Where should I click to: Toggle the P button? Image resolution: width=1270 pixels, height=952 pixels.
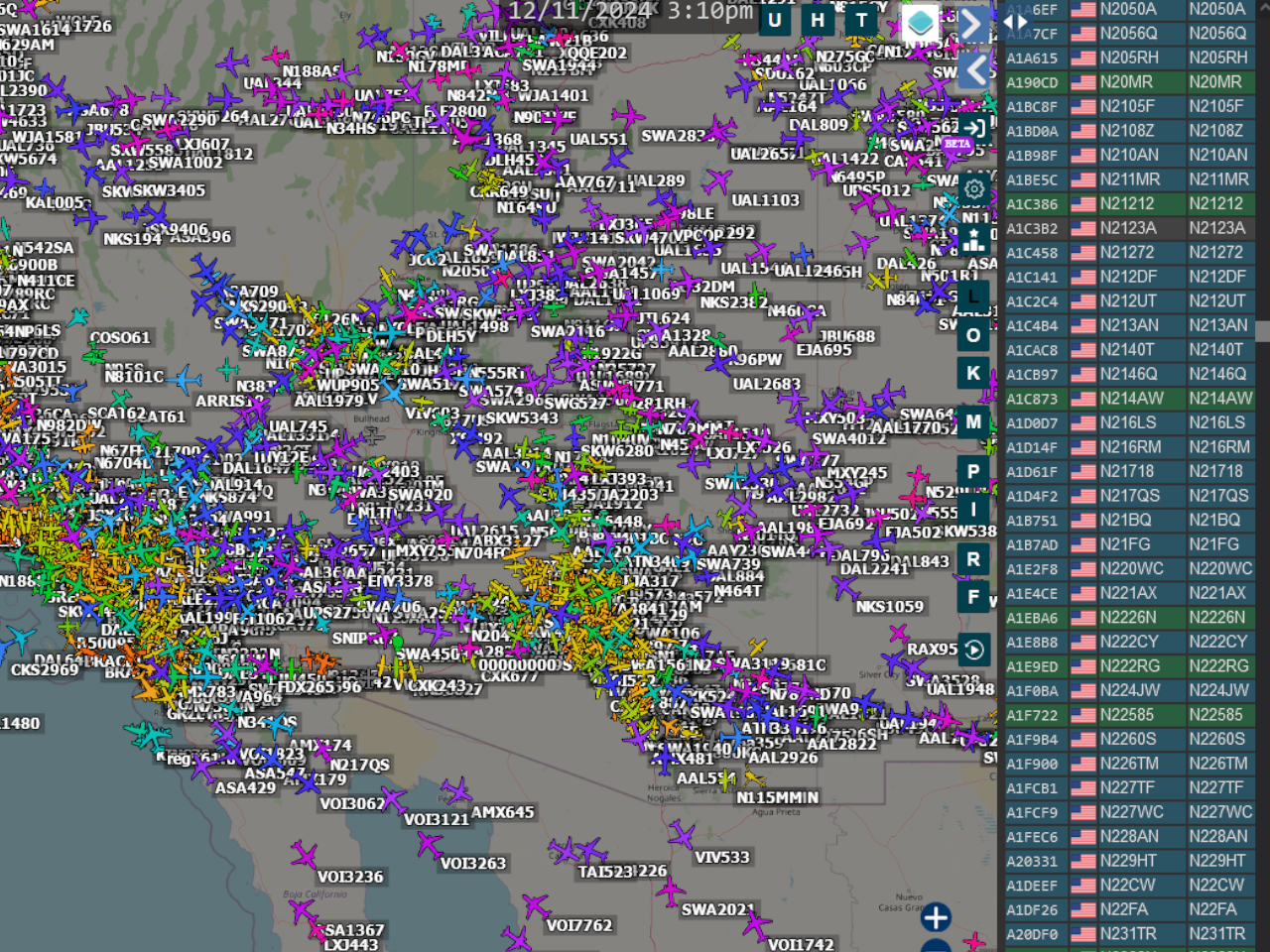(973, 472)
